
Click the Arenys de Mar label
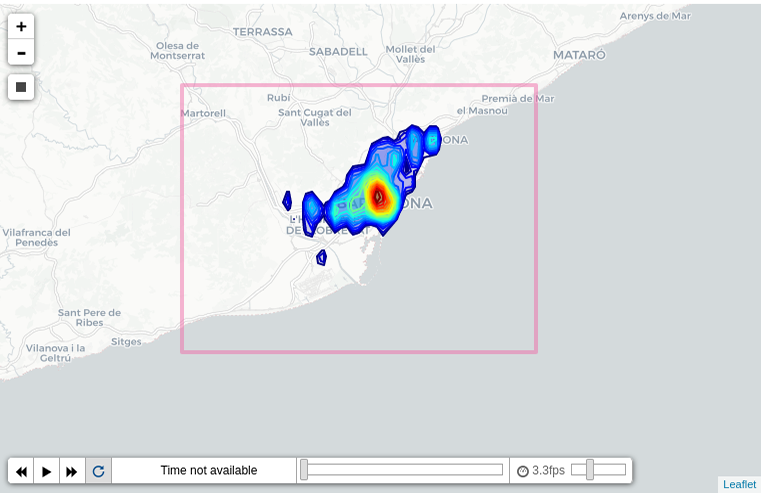click(655, 16)
